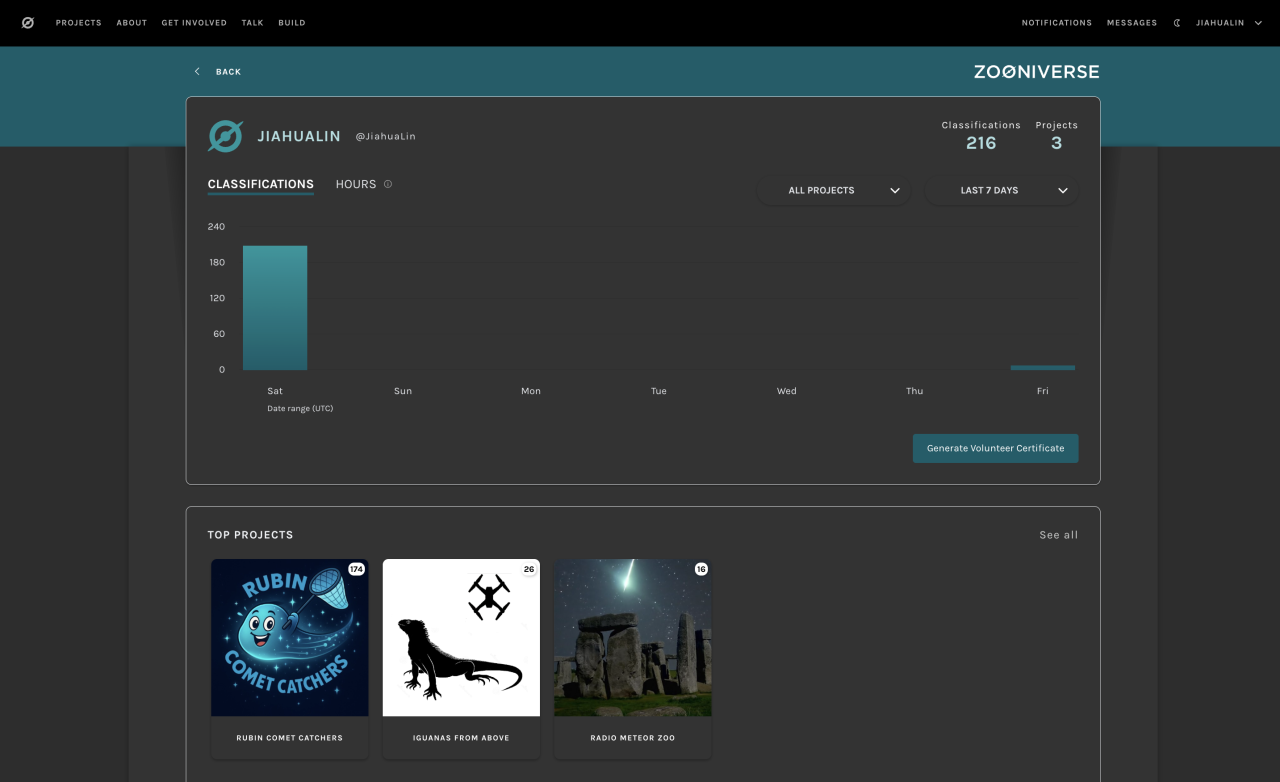Image resolution: width=1280 pixels, height=782 pixels.
Task: Click the 240 y-axis label
Action: tap(216, 226)
